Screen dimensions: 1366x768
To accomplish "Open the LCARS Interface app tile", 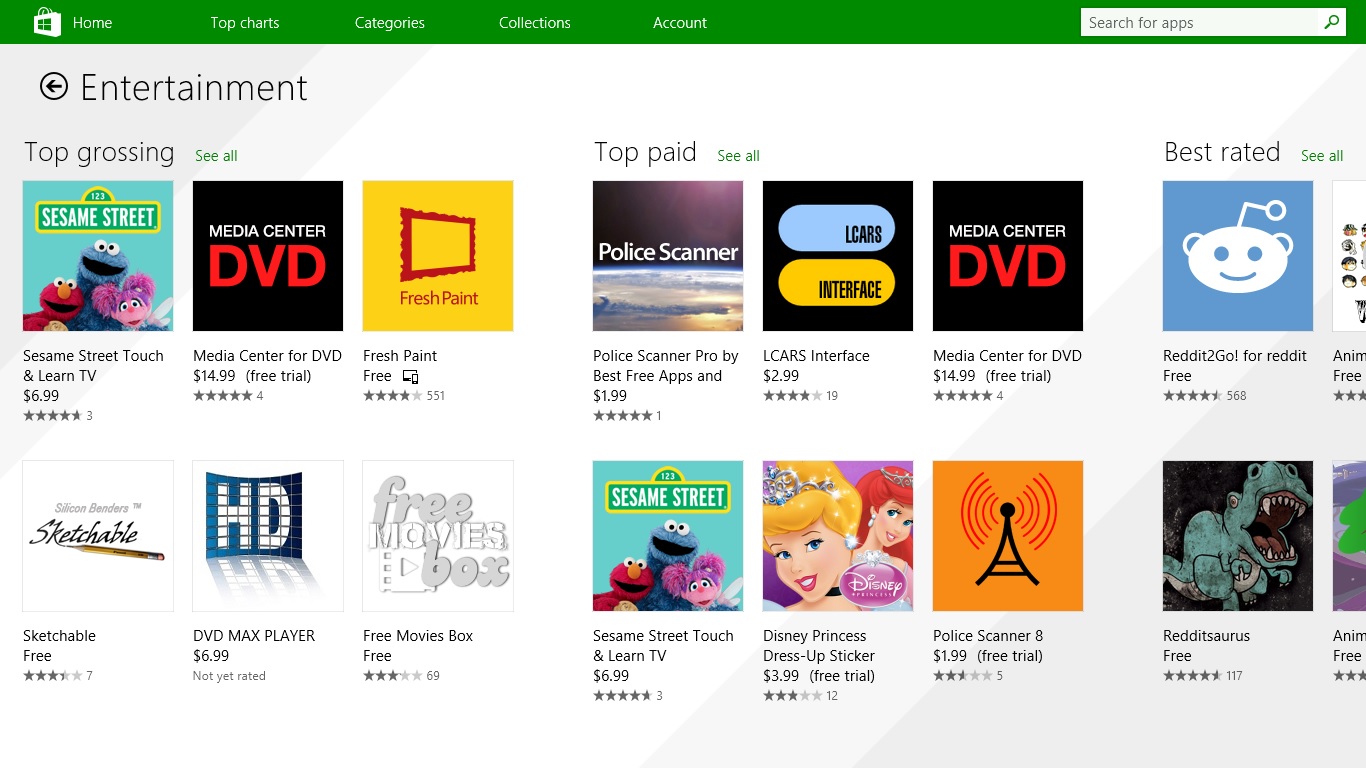I will tap(838, 256).
